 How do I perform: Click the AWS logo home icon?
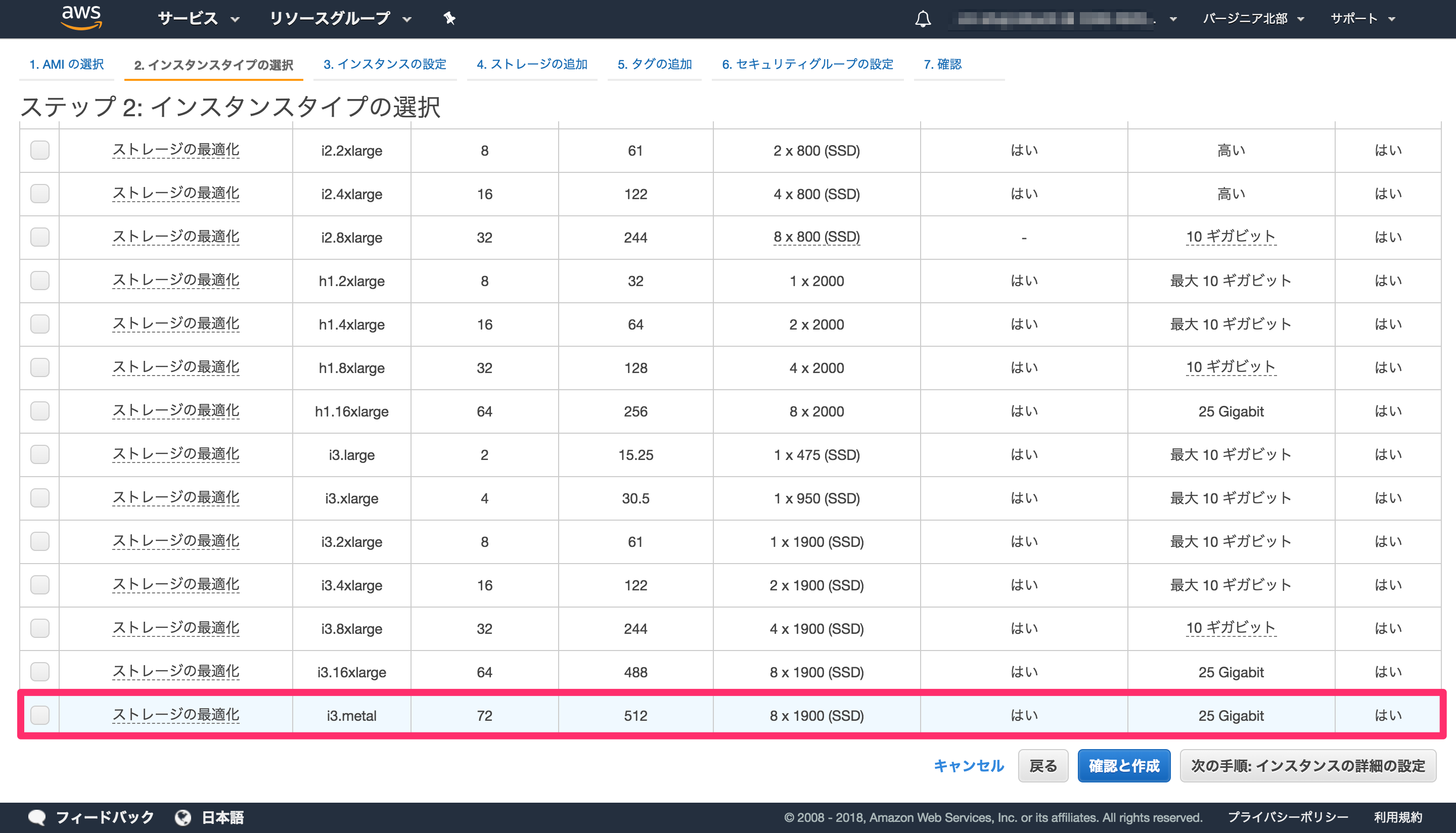tap(81, 17)
